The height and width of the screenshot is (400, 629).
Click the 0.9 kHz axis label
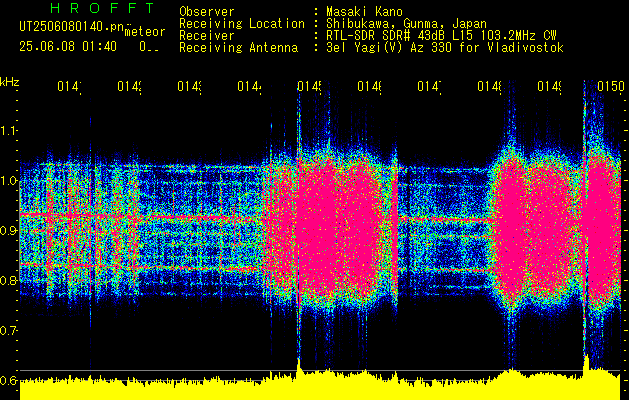click(8, 230)
